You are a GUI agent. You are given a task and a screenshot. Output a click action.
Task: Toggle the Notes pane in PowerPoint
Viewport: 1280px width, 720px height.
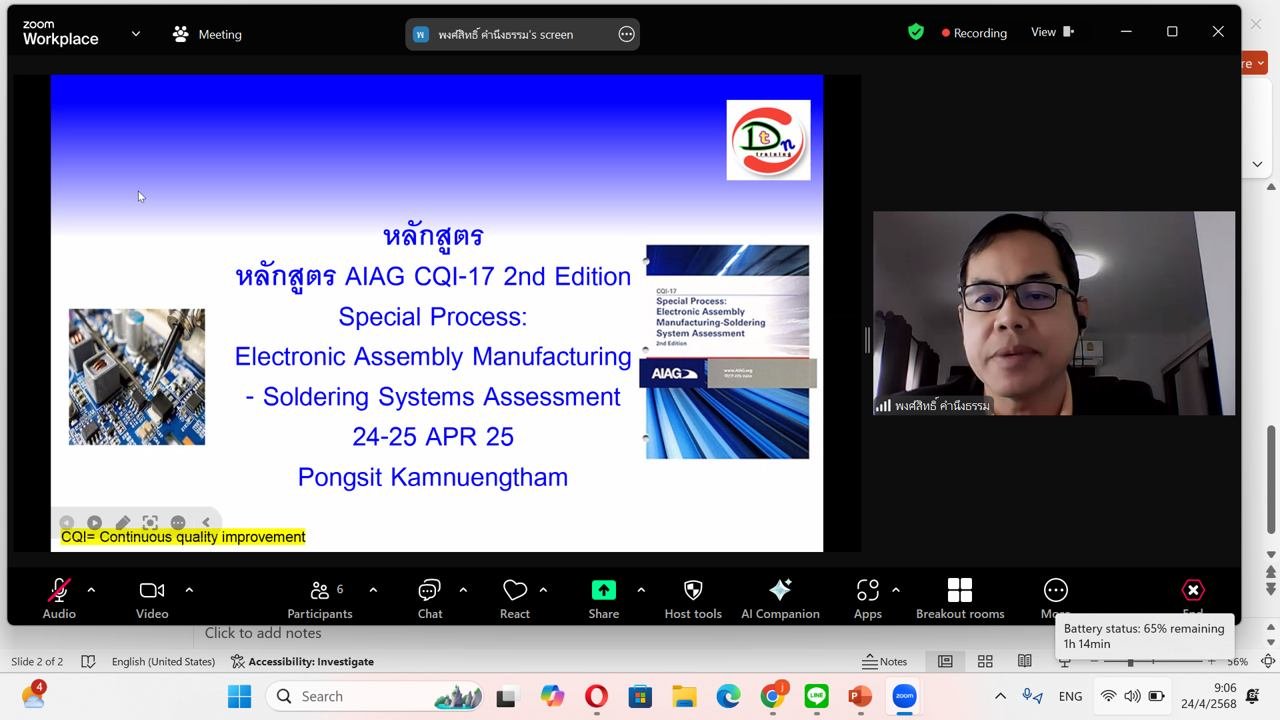point(885,661)
